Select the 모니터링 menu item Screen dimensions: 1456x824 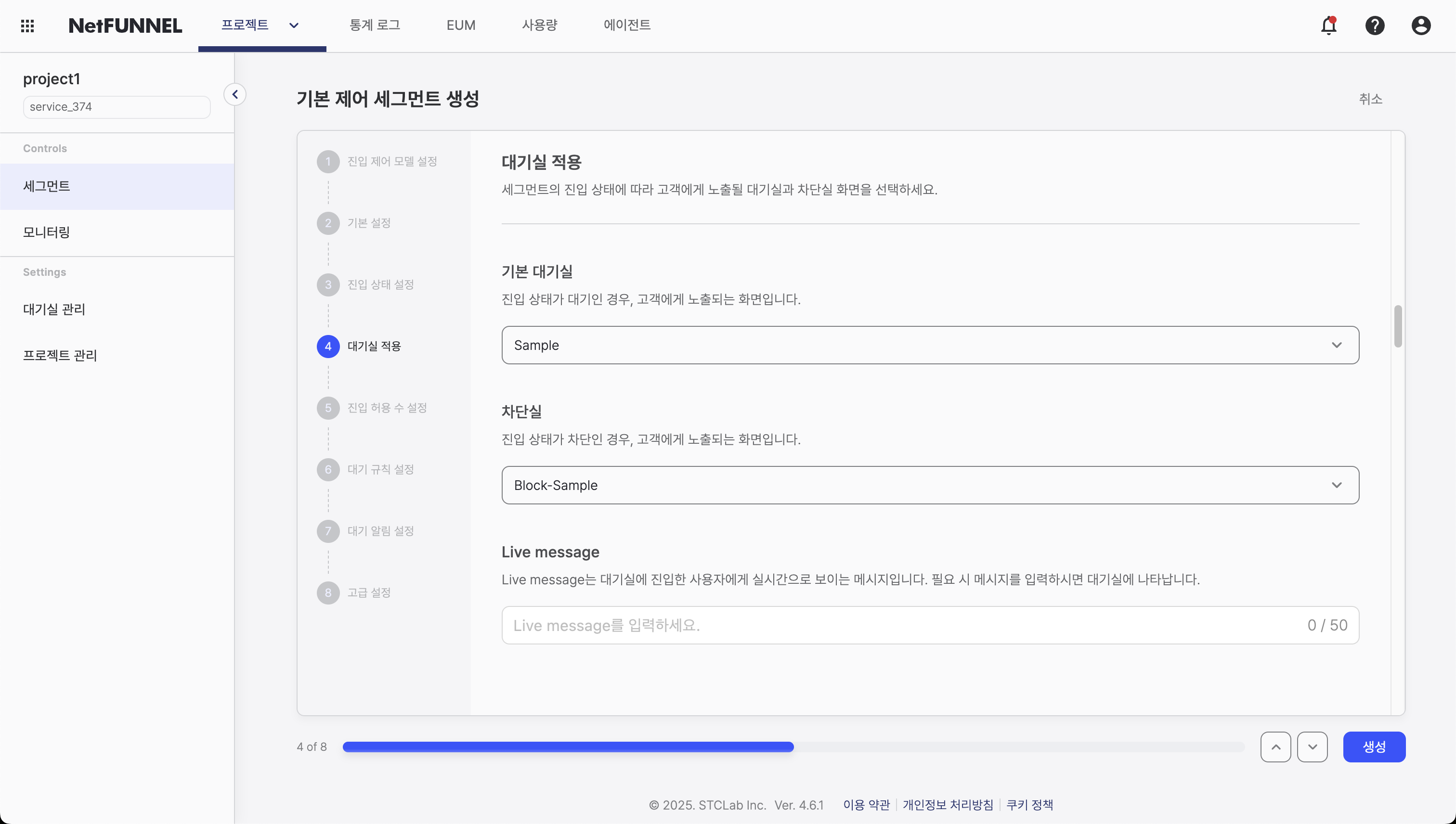46,232
